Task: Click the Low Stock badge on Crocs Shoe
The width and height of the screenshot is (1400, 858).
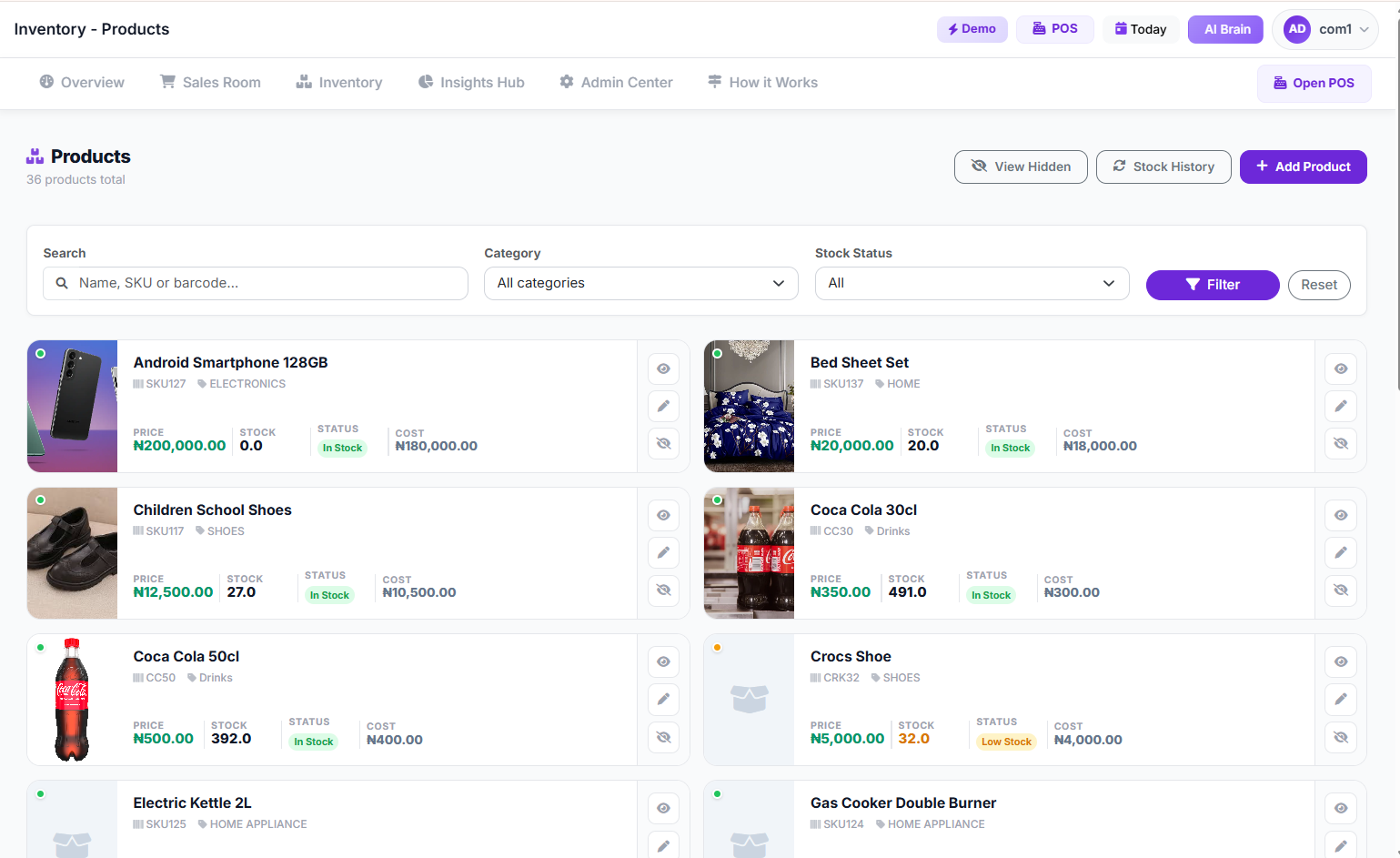Action: click(1006, 742)
